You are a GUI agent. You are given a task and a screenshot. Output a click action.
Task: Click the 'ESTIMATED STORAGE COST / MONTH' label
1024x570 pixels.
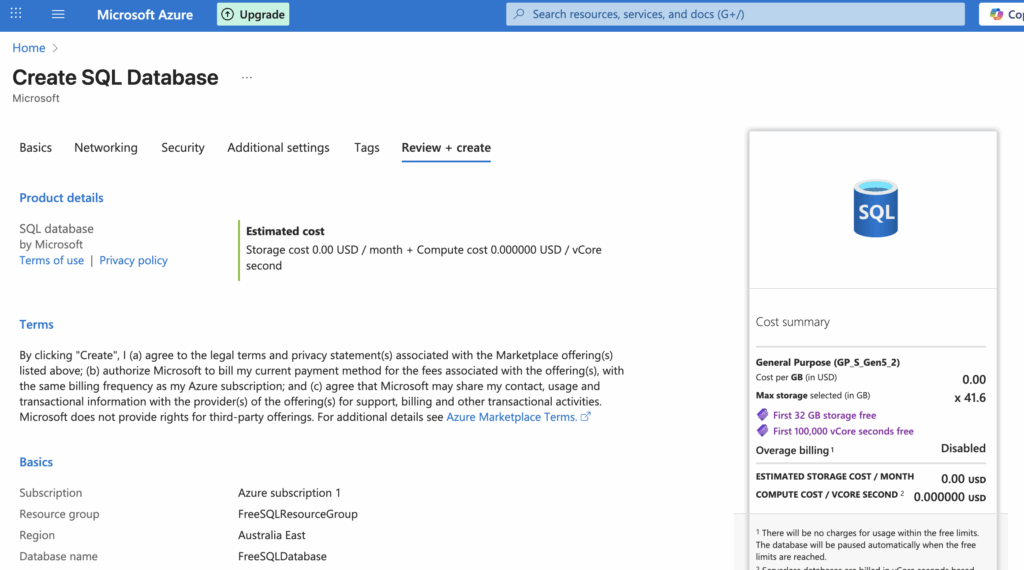835,477
